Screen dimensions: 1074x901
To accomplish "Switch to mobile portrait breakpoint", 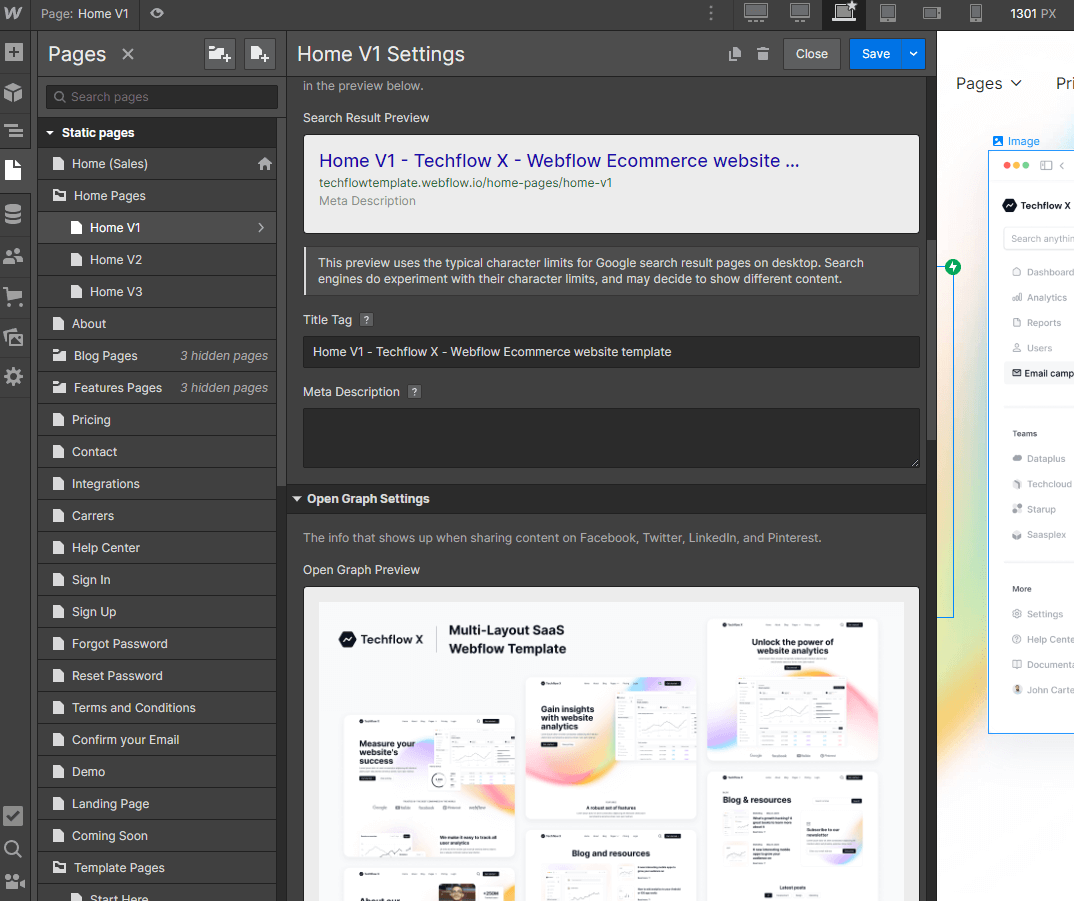I will [976, 14].
